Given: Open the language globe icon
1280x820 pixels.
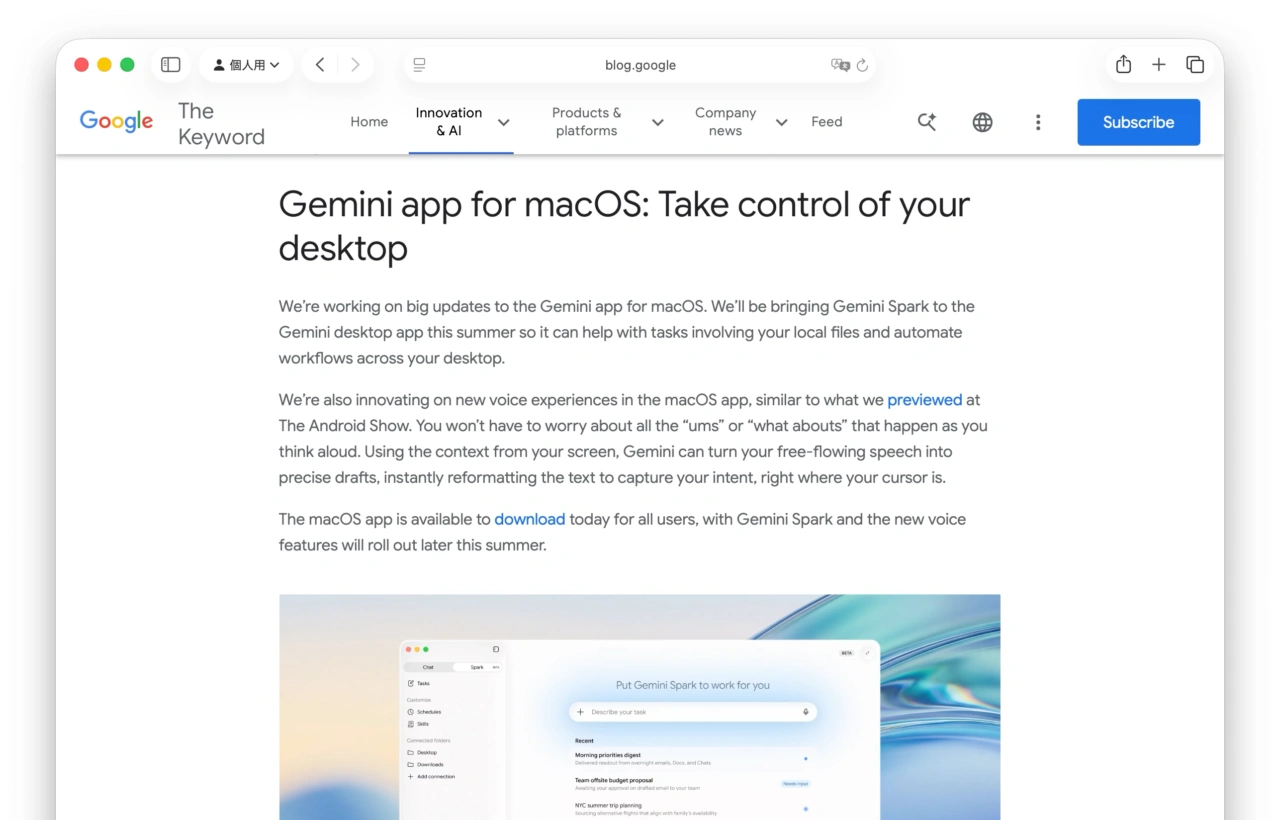Looking at the screenshot, I should coord(983,122).
